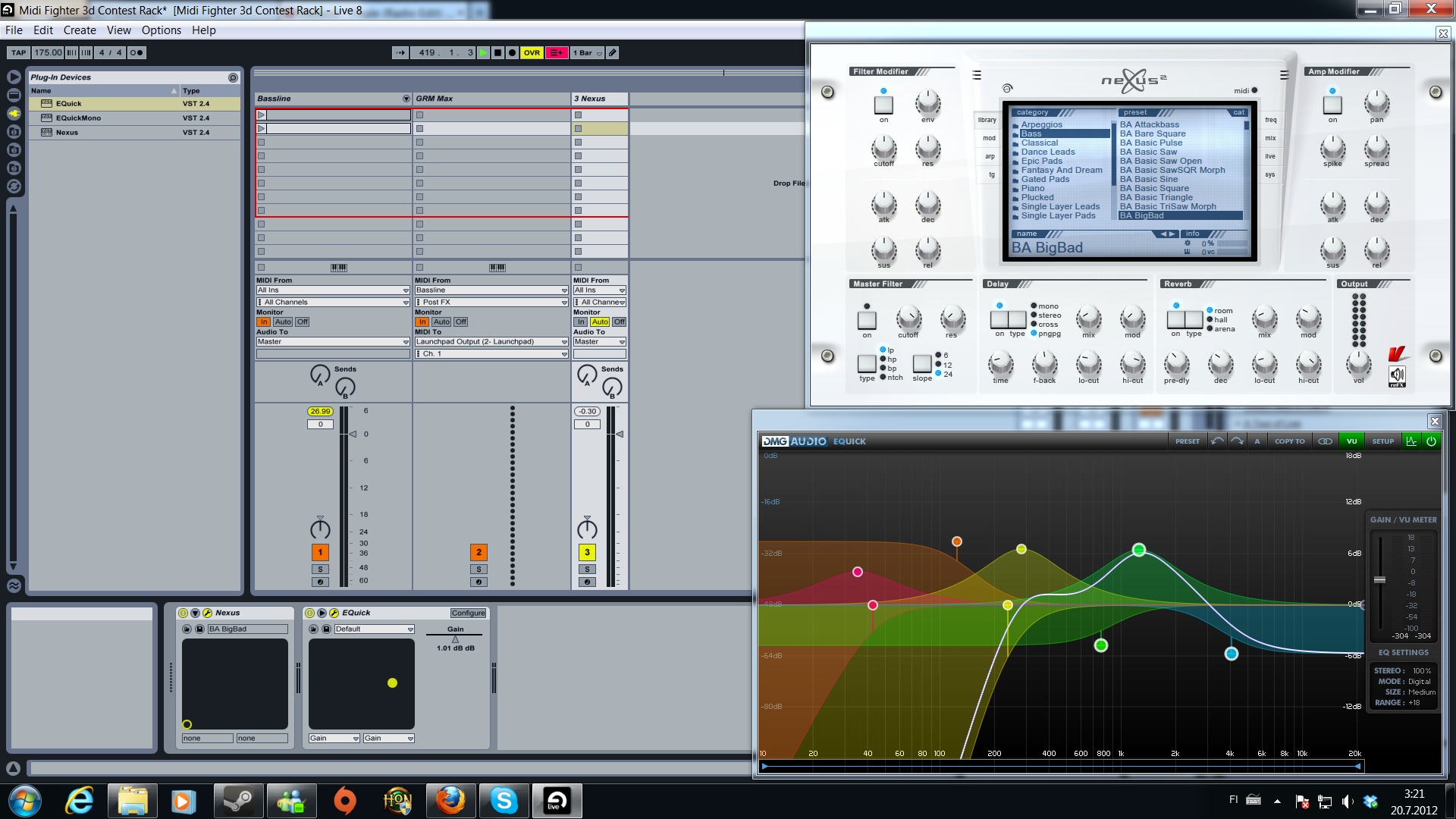Open the EQuick PRESET menu
This screenshot has height=819, width=1456.
click(x=1188, y=441)
